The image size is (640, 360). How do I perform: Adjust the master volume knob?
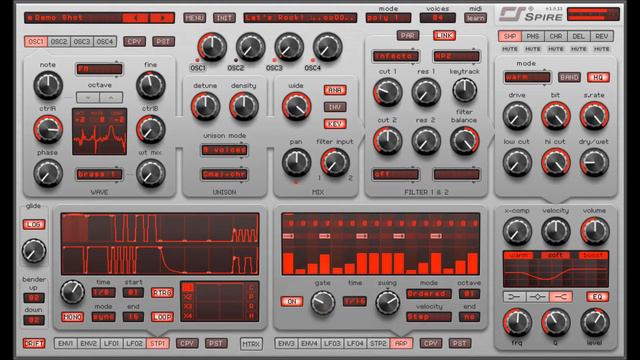click(594, 231)
